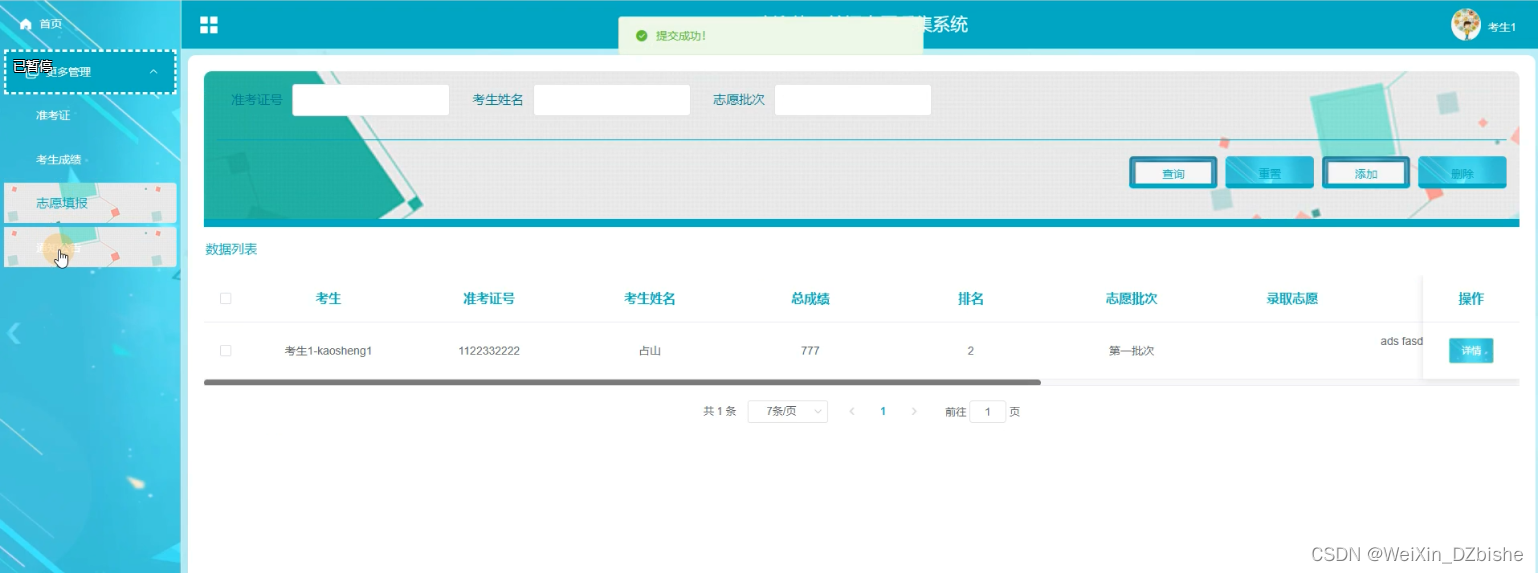1538x573 pixels.
Task: Click the ads fasd cell text
Action: 1401,341
